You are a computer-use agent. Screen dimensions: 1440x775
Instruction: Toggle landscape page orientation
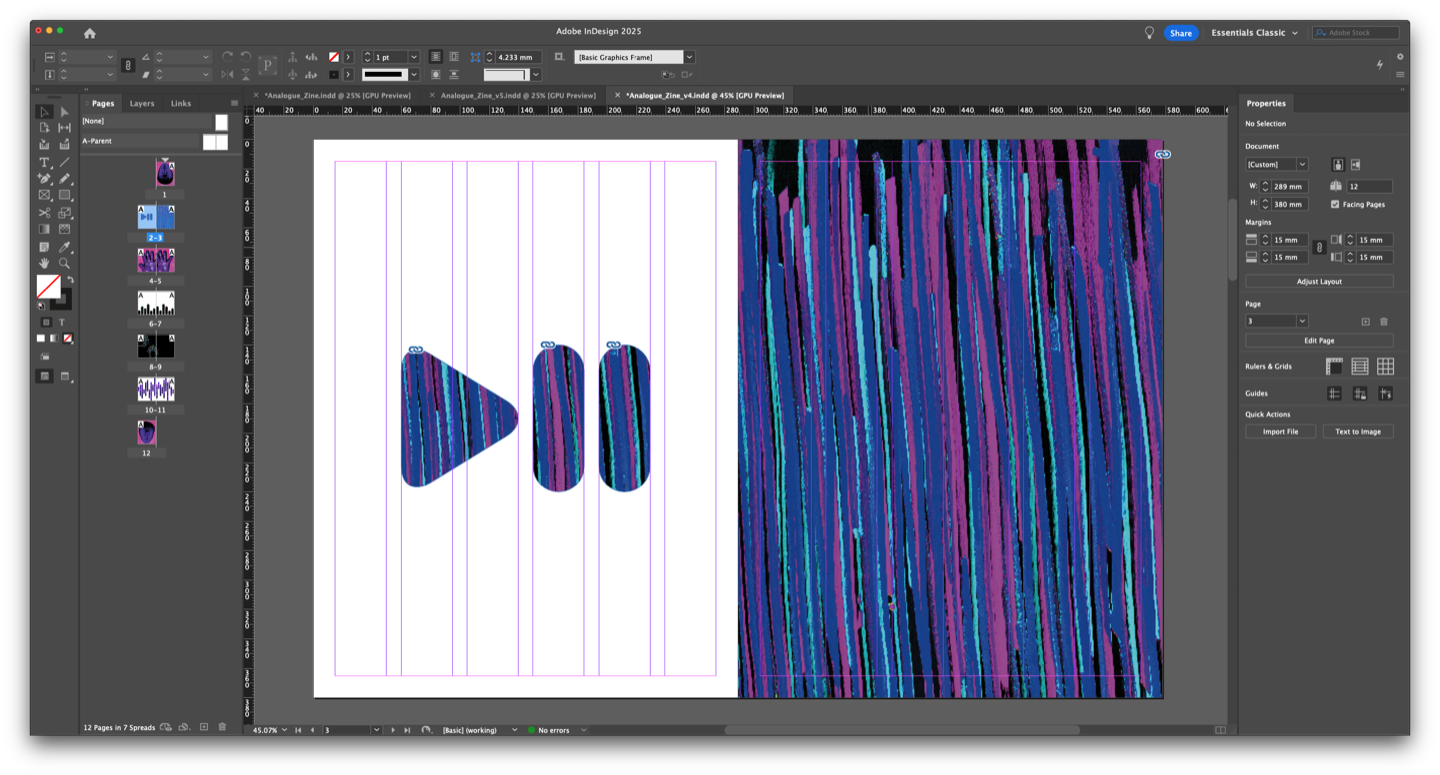[x=1356, y=164]
